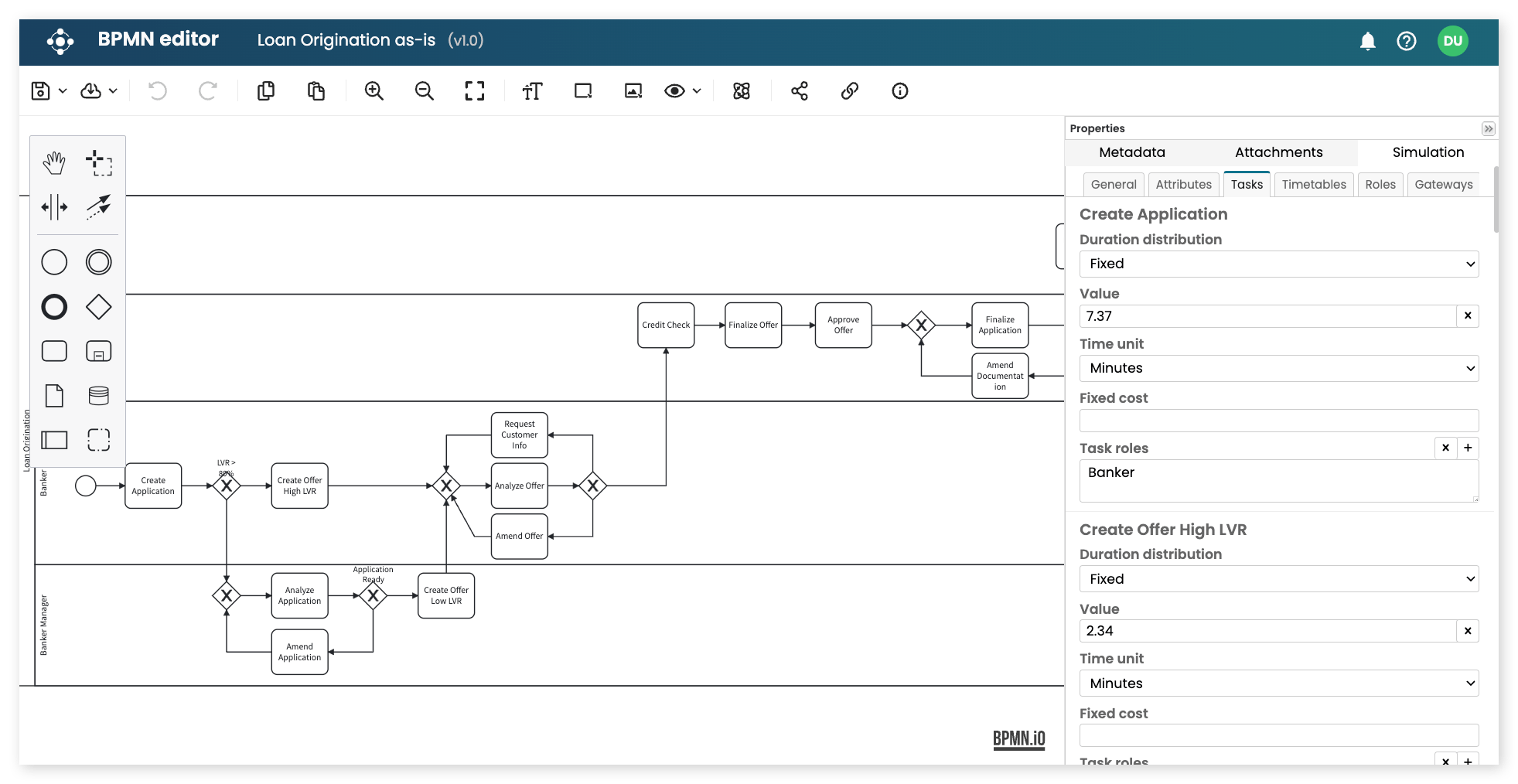Open Create Offer High LVR distribution dropdown

pos(1279,579)
